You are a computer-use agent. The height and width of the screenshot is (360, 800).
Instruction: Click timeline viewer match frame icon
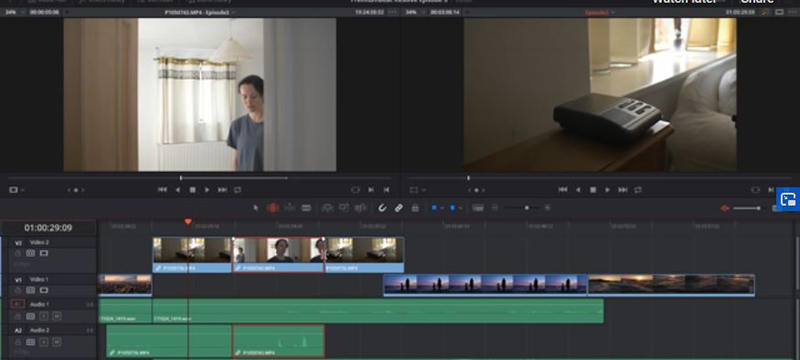(756, 190)
